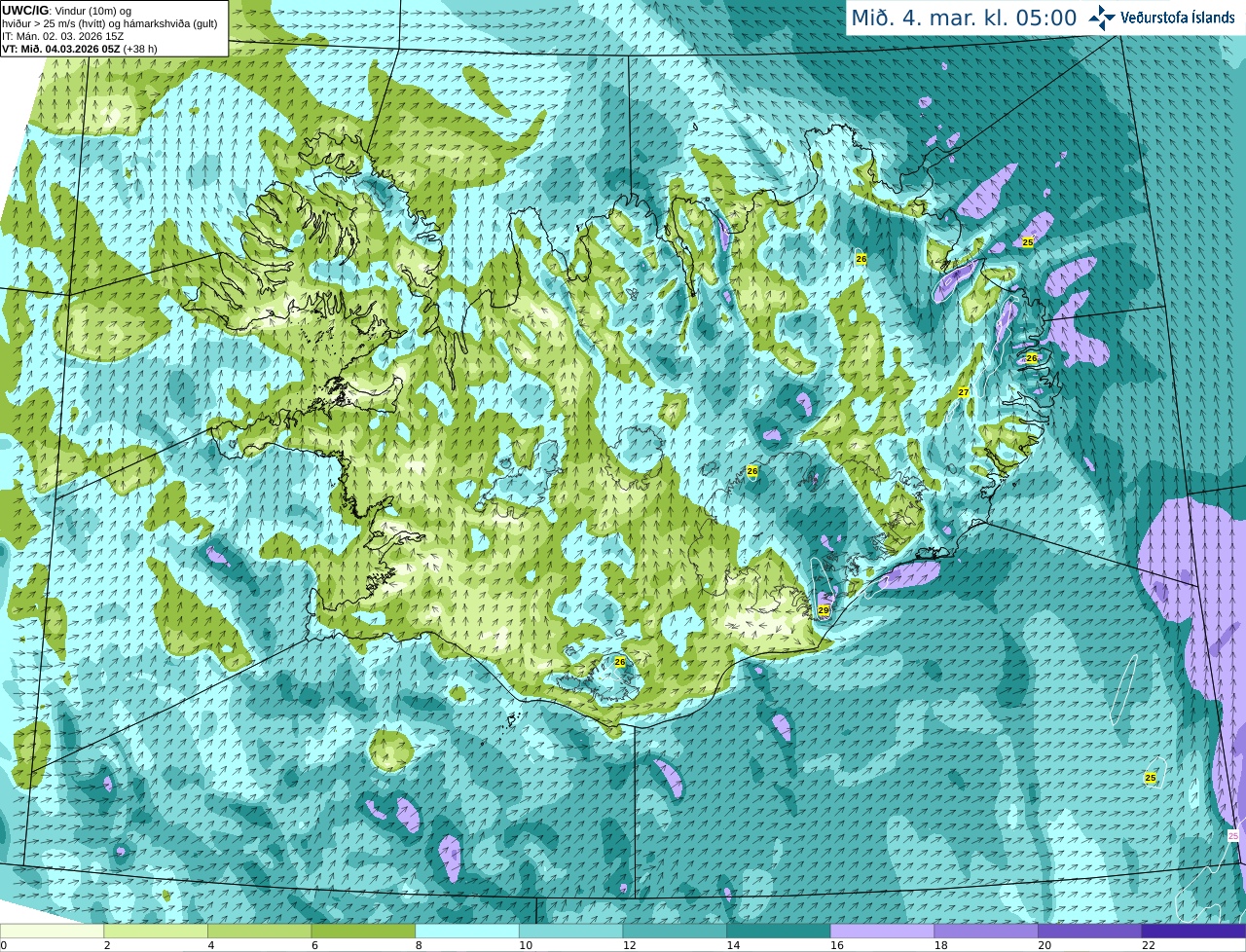This screenshot has width=1246, height=952.
Task: Click the UWC/IG: Vindur (10m) legend title line
Action: (x=66, y=11)
